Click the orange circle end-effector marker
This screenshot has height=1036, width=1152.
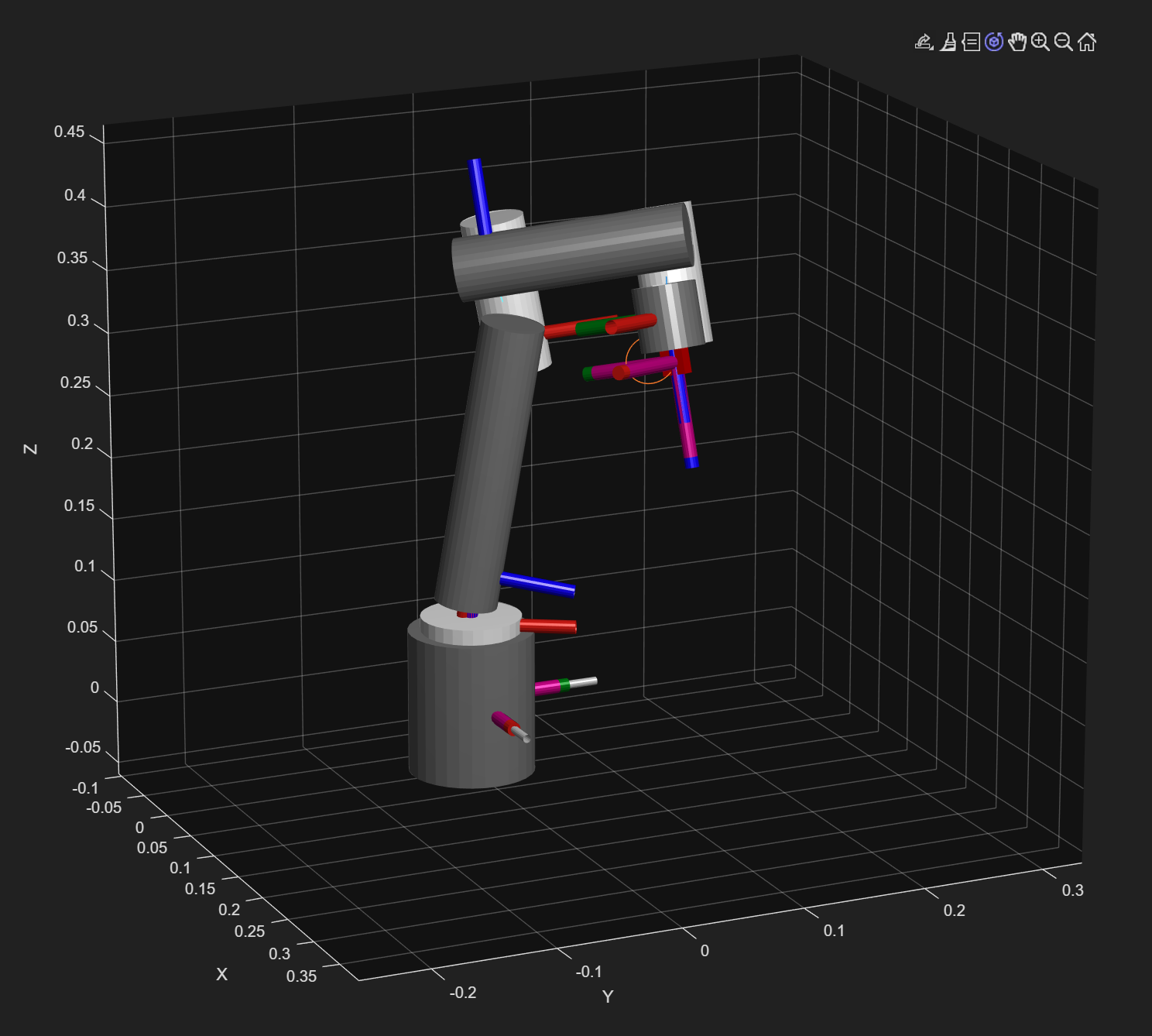[x=649, y=360]
